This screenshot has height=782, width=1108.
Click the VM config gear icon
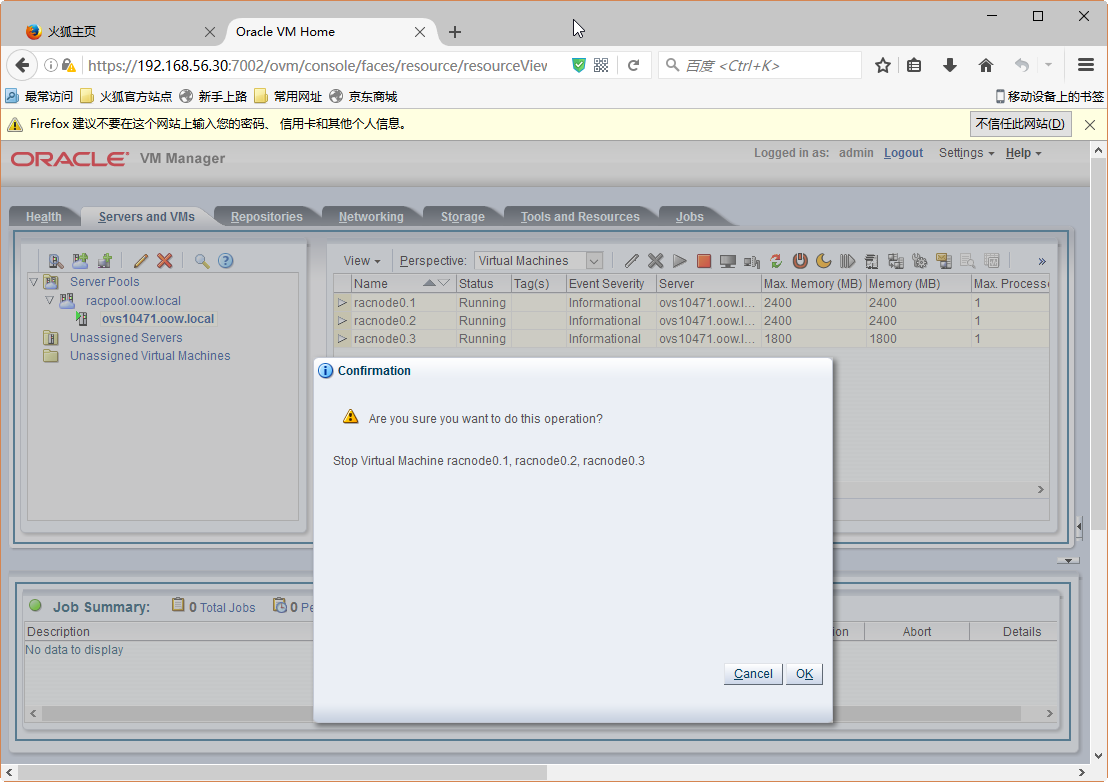920,261
